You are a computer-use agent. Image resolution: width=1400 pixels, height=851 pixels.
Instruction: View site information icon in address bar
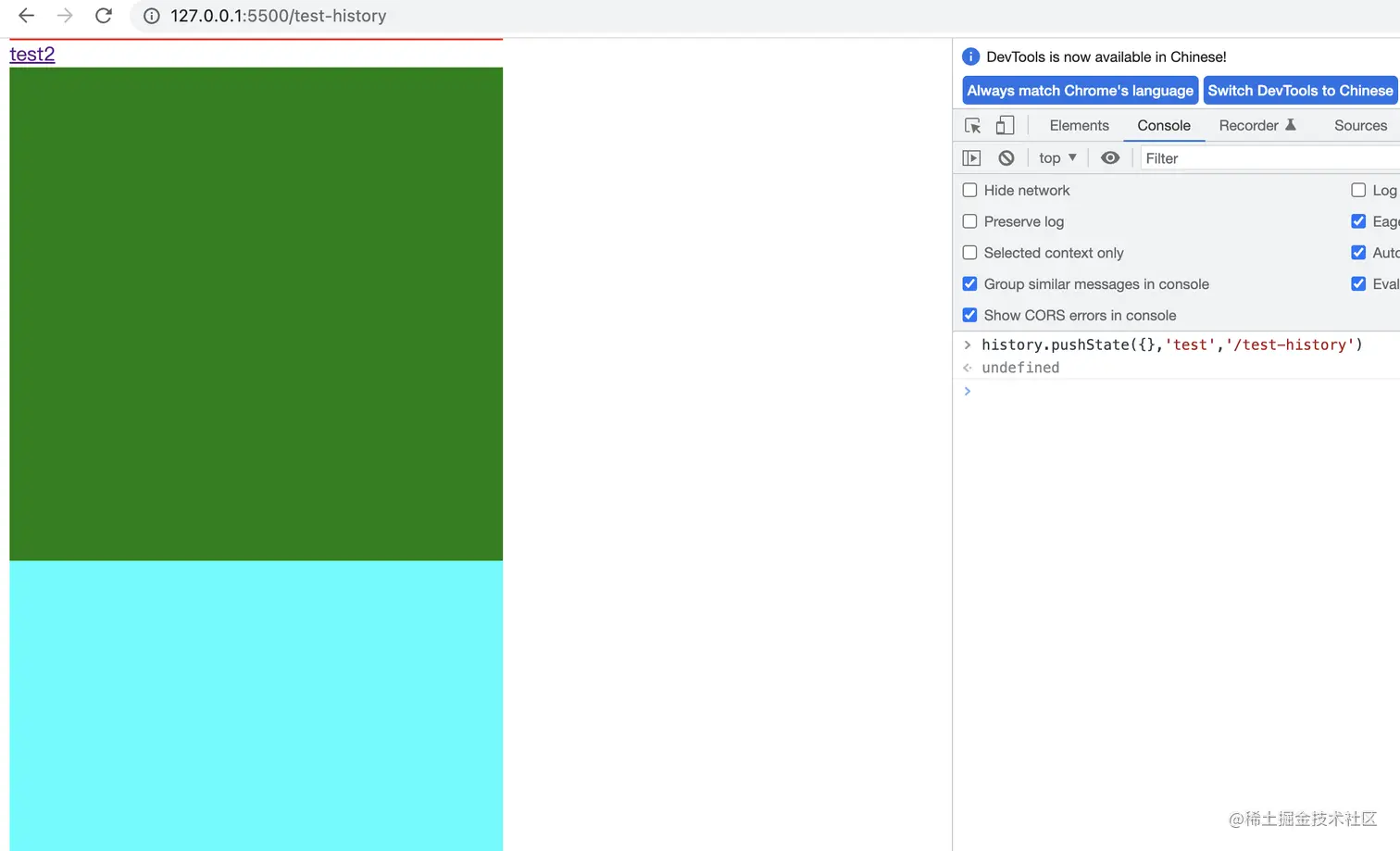(x=152, y=16)
